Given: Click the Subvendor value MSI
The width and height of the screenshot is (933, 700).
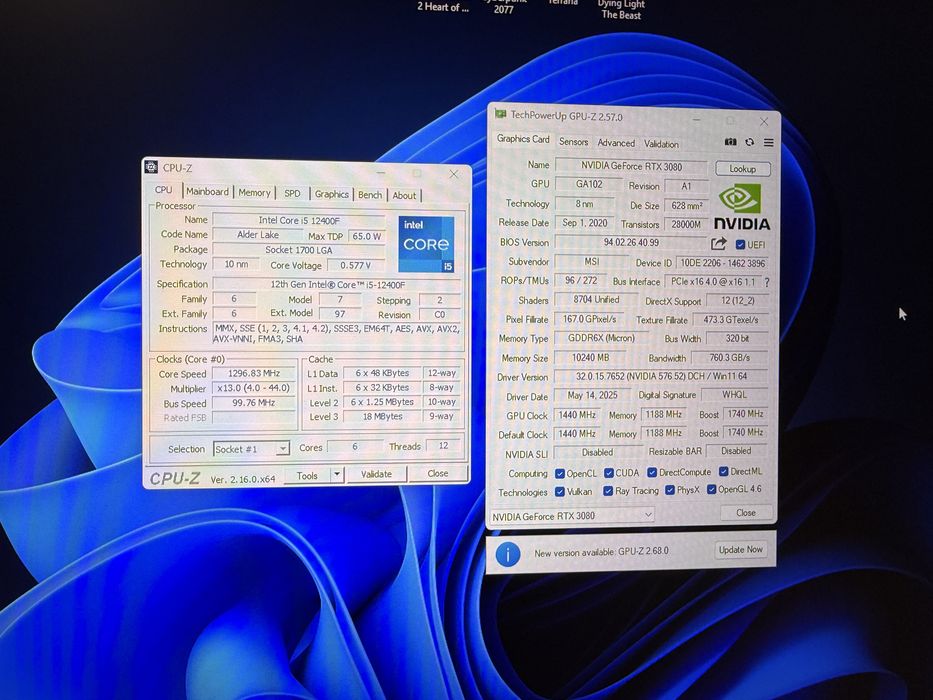Looking at the screenshot, I should (591, 261).
